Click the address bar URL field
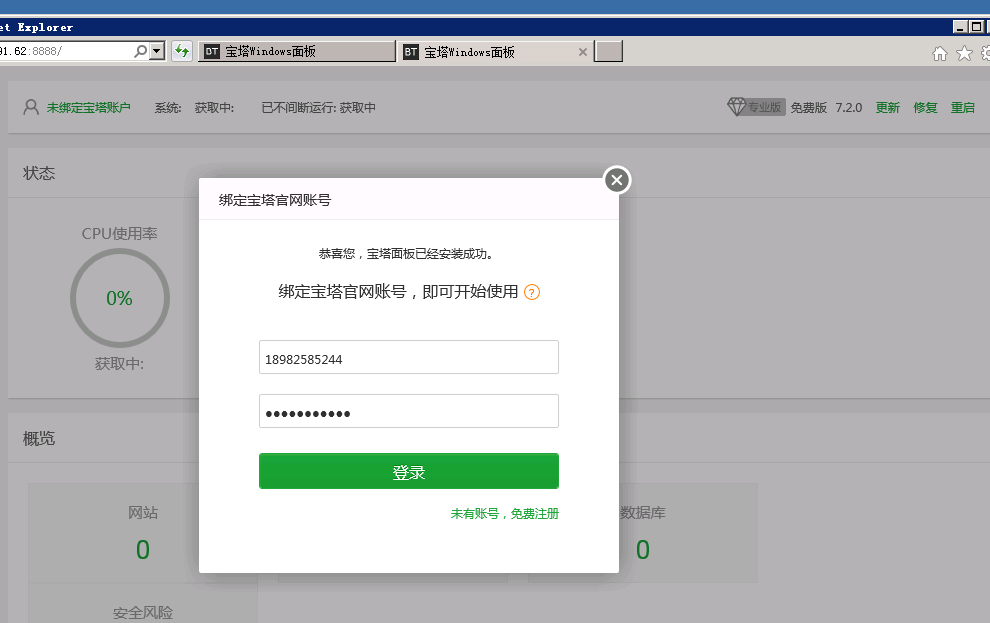Image resolution: width=990 pixels, height=623 pixels. (x=66, y=51)
